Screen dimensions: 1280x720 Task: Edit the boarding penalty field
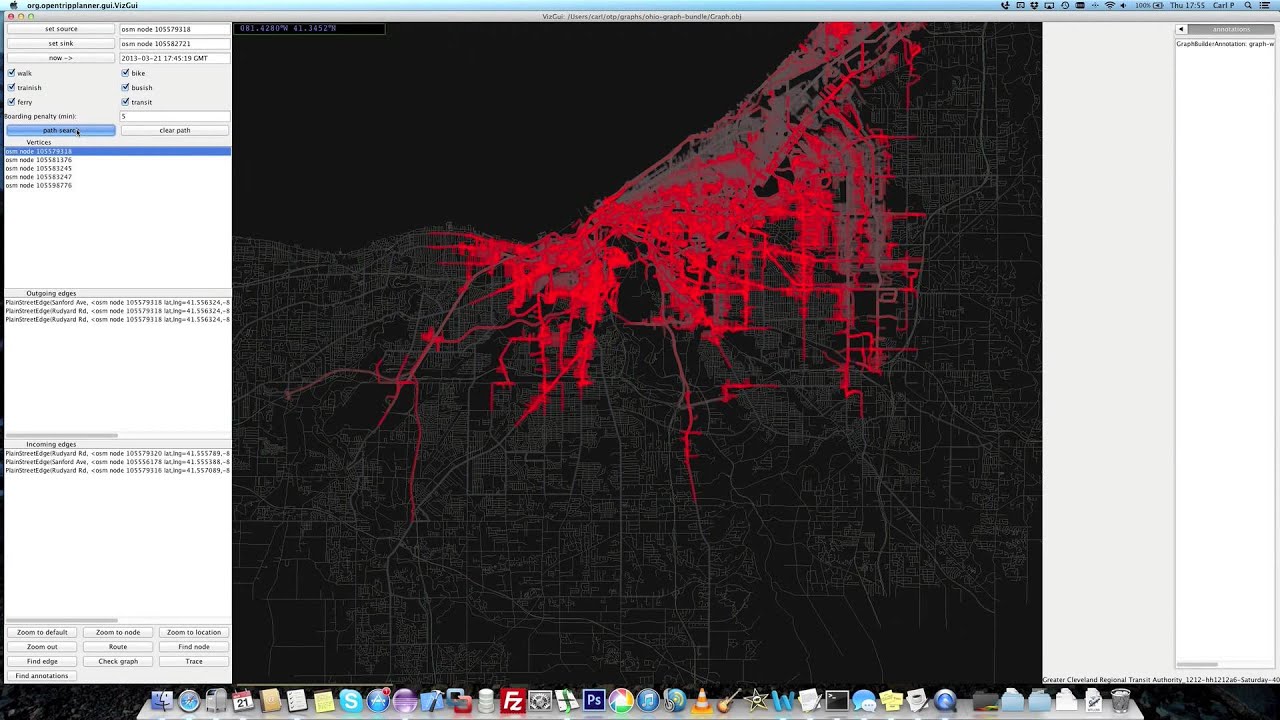(175, 116)
